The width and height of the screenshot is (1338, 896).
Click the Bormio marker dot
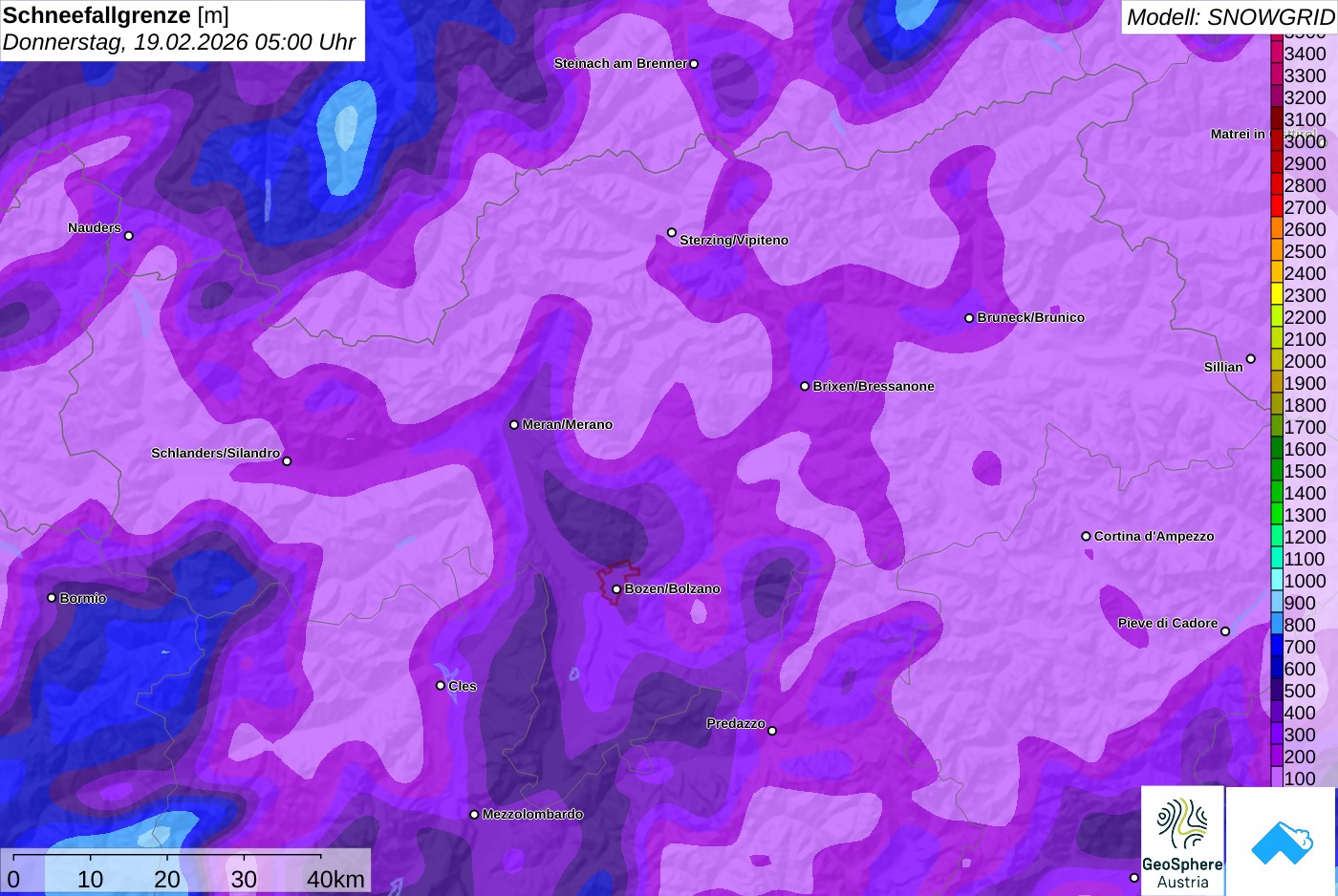coord(52,598)
